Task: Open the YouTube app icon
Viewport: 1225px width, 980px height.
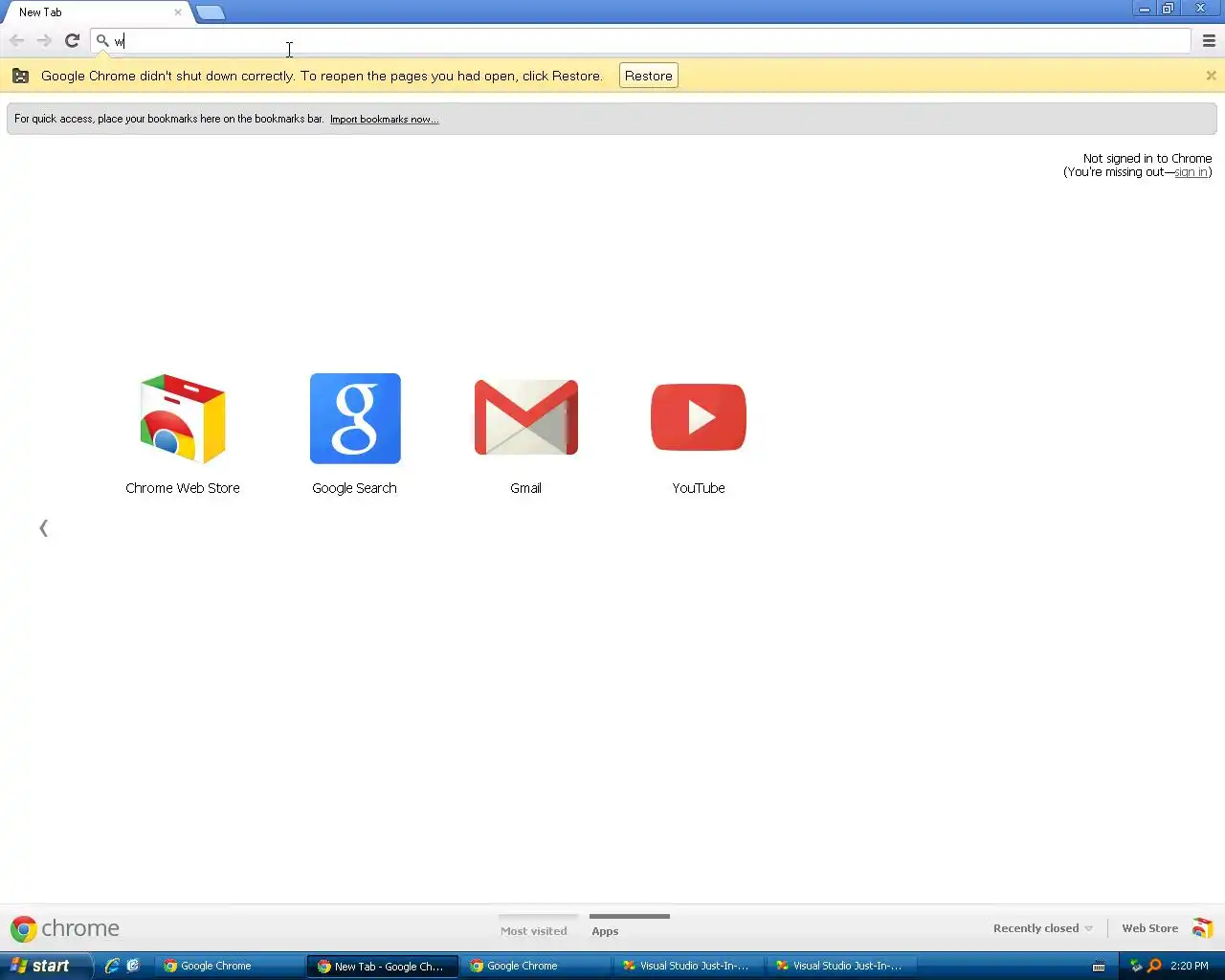Action: 699,417
